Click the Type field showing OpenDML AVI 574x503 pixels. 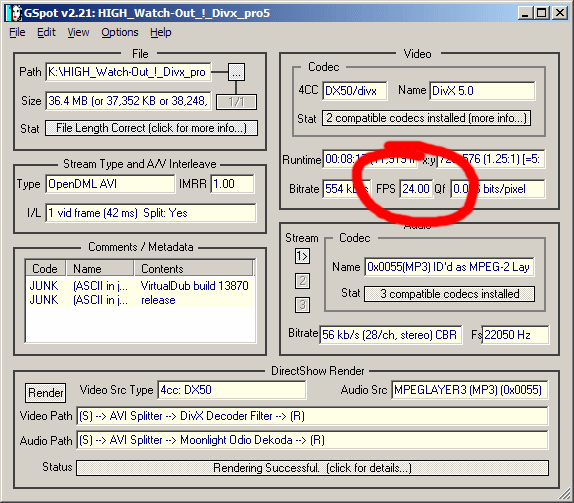click(110, 184)
